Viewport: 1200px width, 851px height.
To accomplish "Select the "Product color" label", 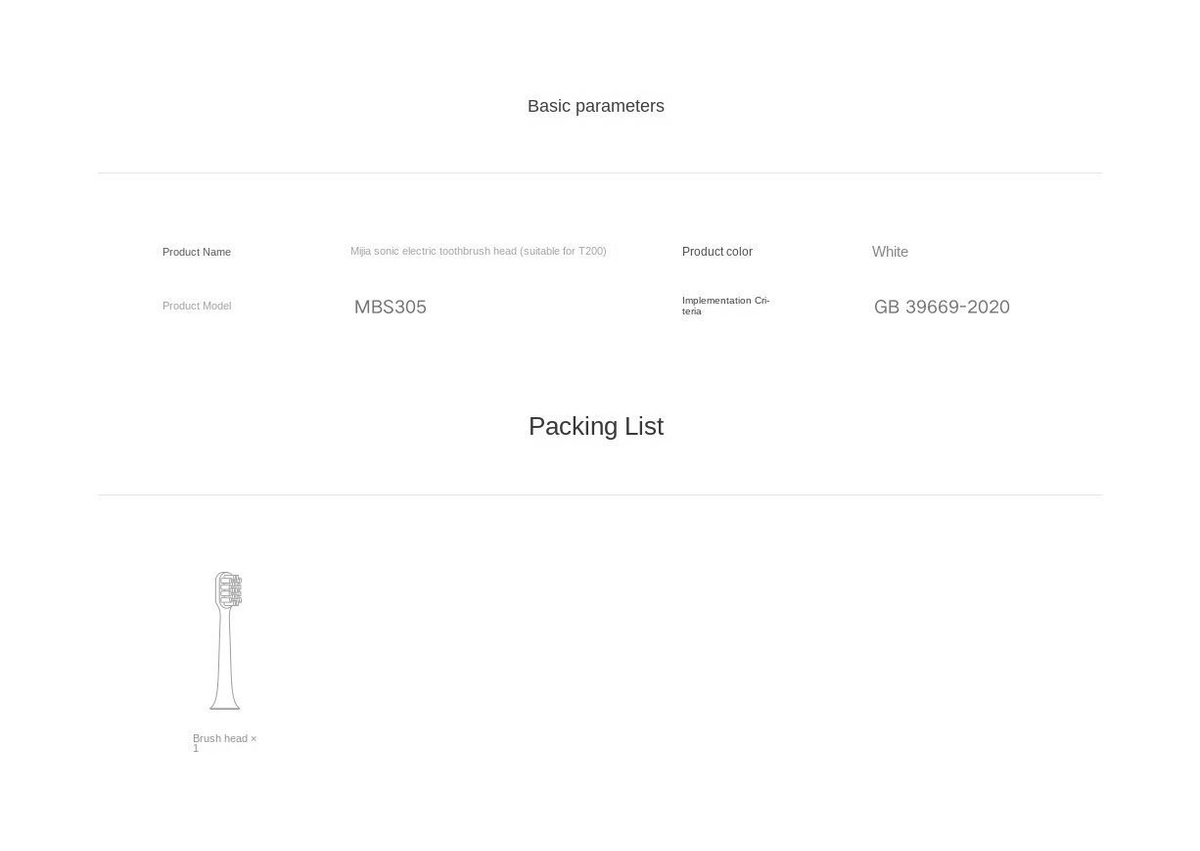I will pos(717,252).
